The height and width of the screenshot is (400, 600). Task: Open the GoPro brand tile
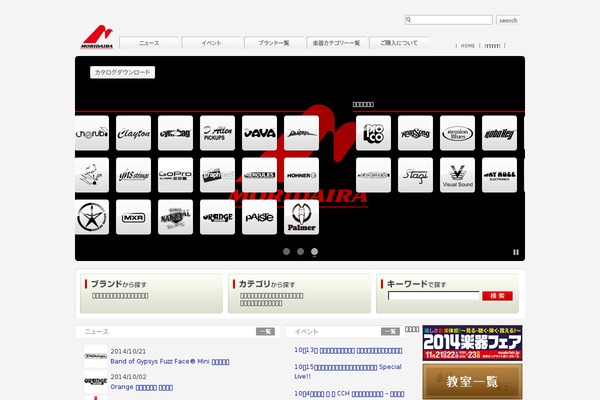pos(175,175)
